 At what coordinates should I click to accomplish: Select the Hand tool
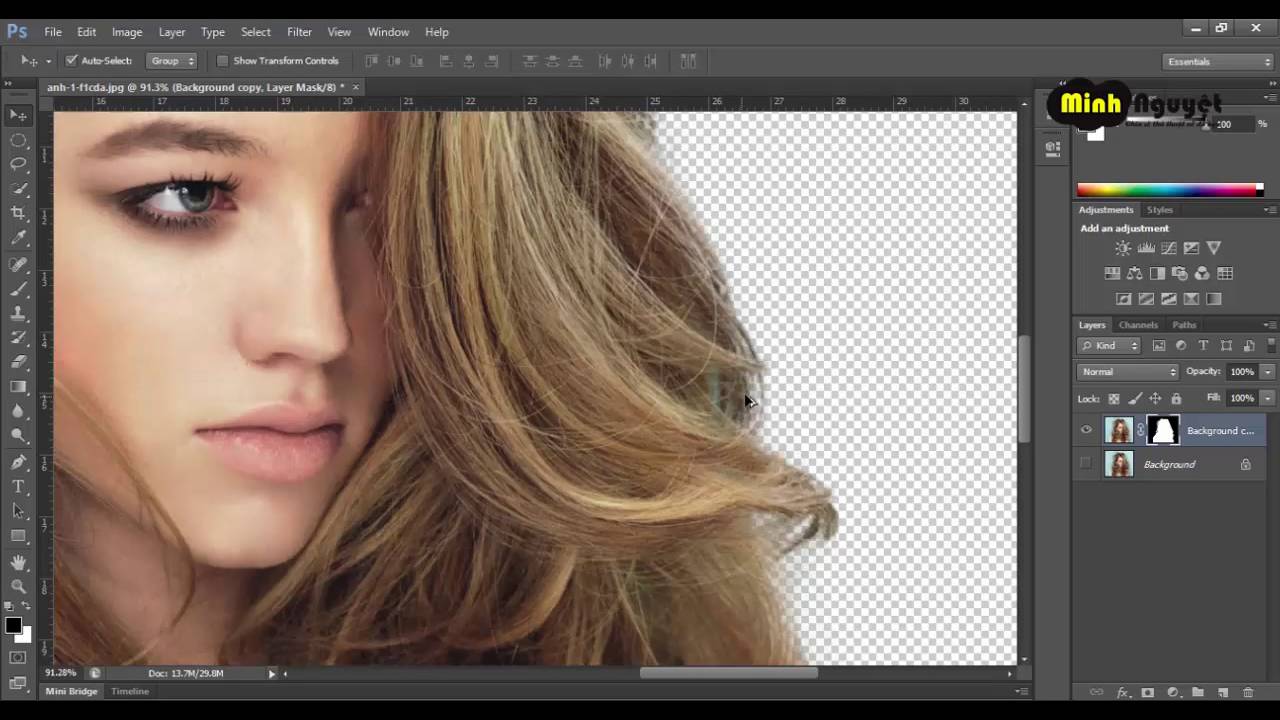click(18, 563)
